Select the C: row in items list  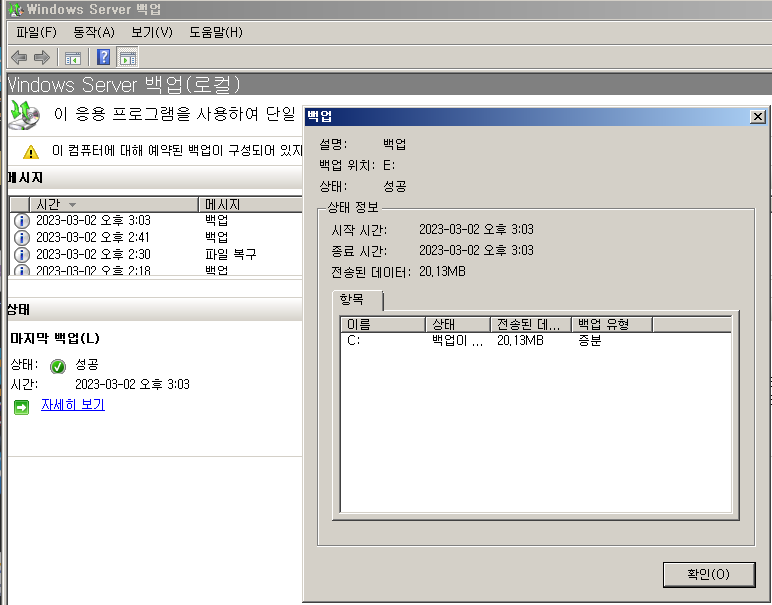pyautogui.click(x=536, y=341)
